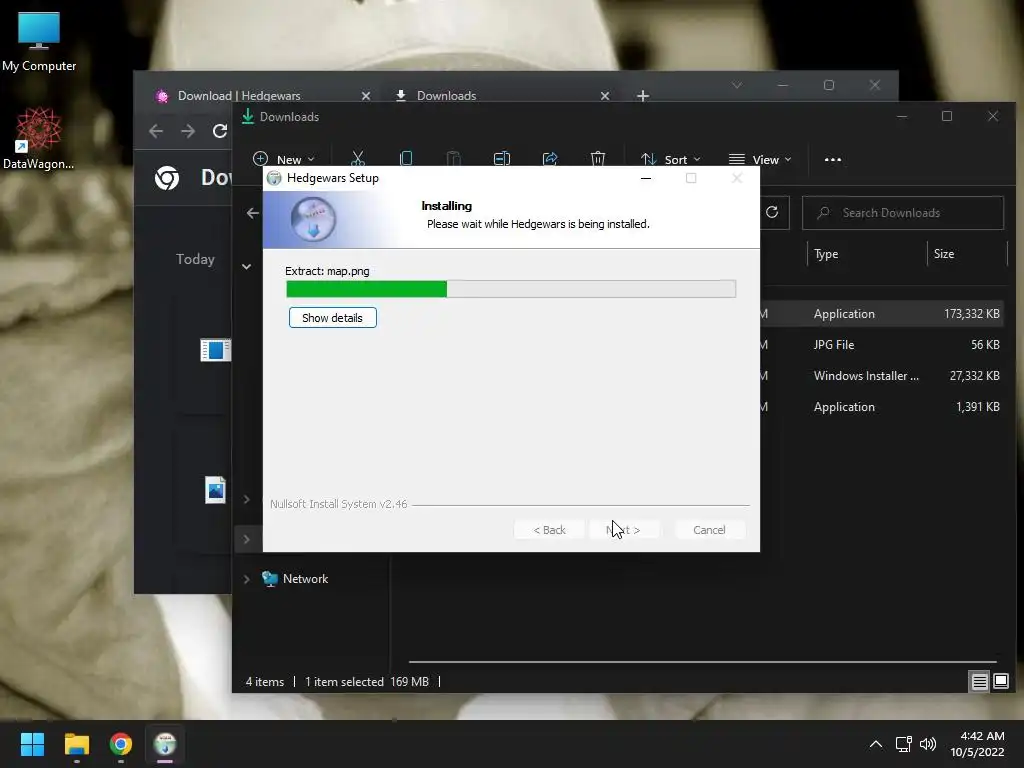The image size is (1024, 768).
Task: Click the Back button in Hedgewars Setup
Action: tap(549, 530)
